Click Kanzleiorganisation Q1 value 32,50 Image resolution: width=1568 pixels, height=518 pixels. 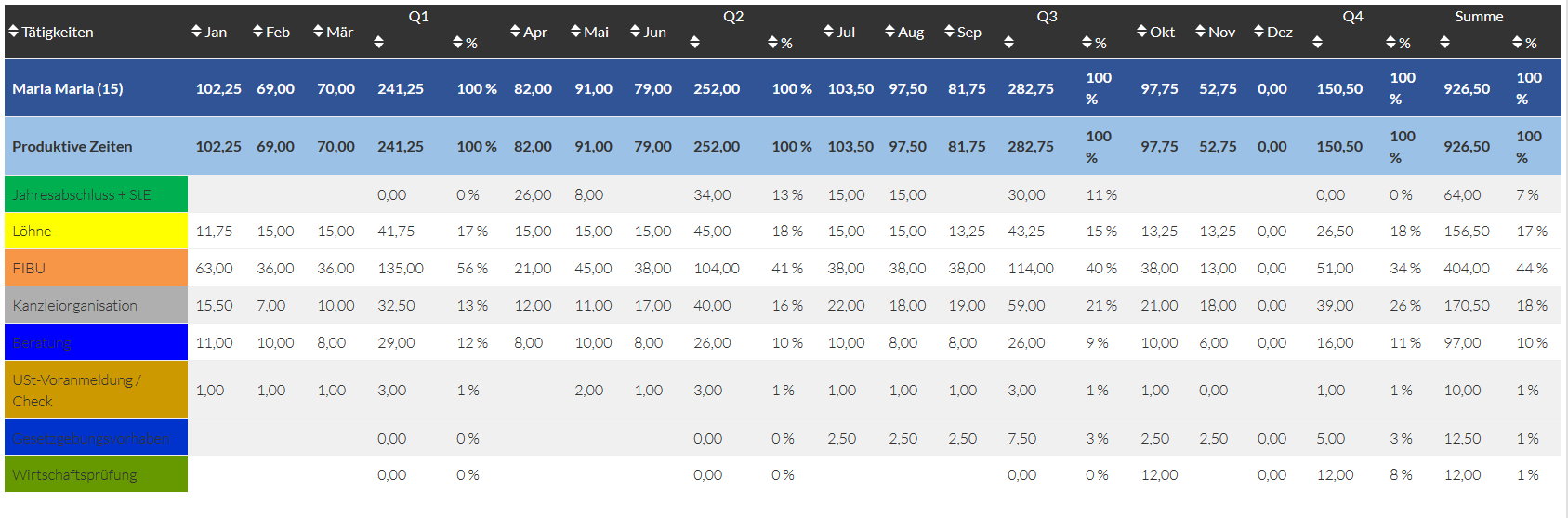point(396,305)
